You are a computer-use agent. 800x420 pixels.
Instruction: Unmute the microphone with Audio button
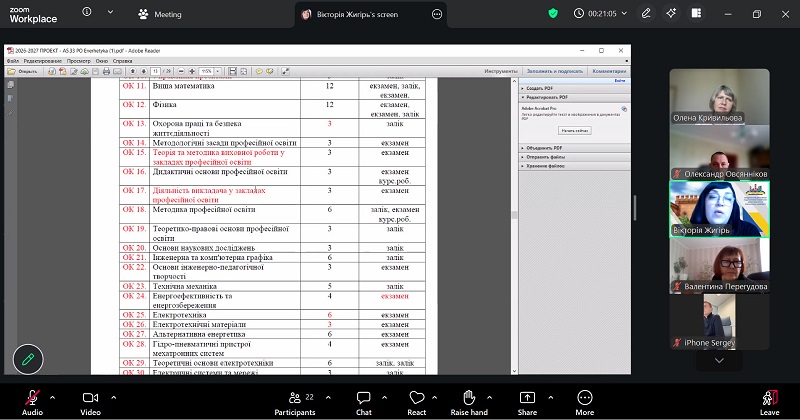(32, 399)
